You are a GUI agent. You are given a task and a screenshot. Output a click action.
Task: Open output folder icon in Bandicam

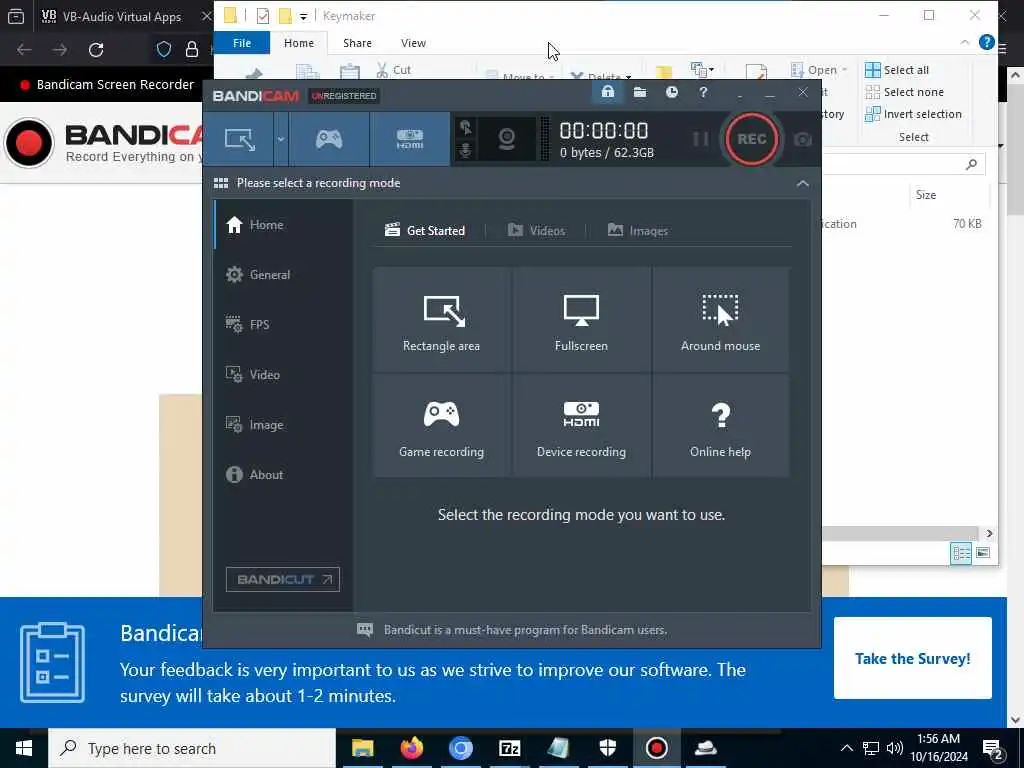(640, 92)
